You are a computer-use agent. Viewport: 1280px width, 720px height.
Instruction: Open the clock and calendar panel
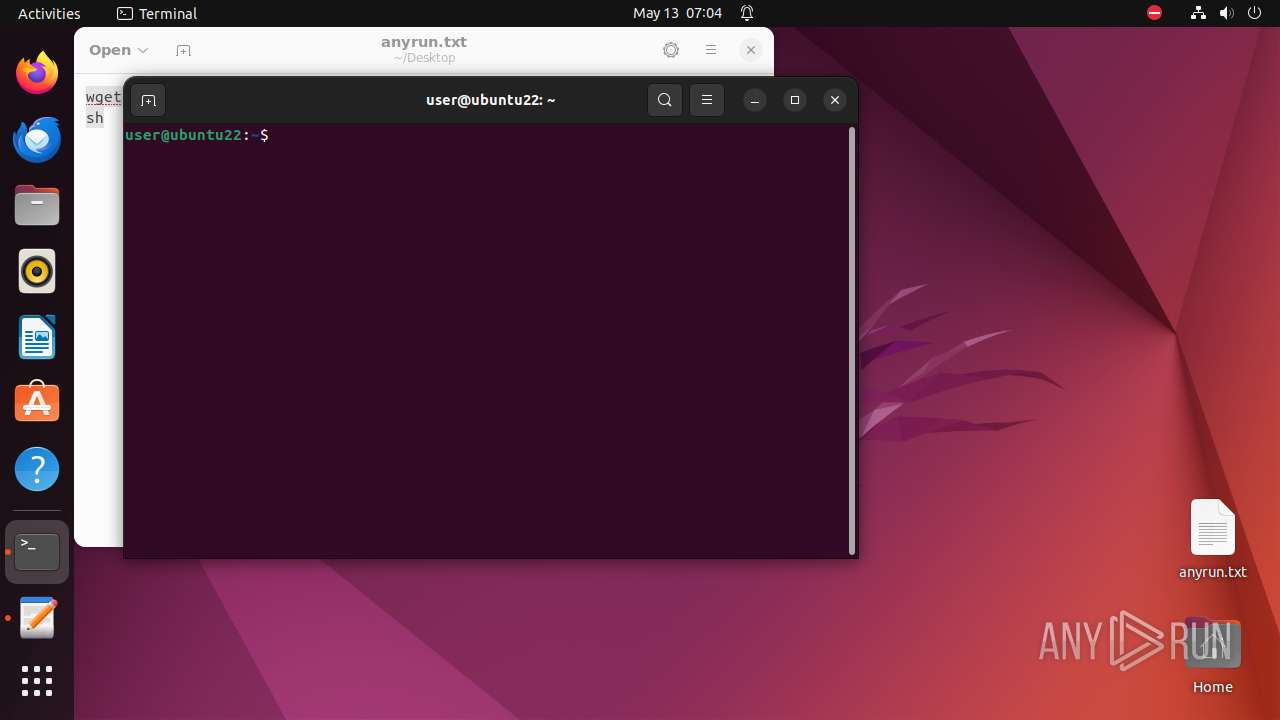click(677, 13)
